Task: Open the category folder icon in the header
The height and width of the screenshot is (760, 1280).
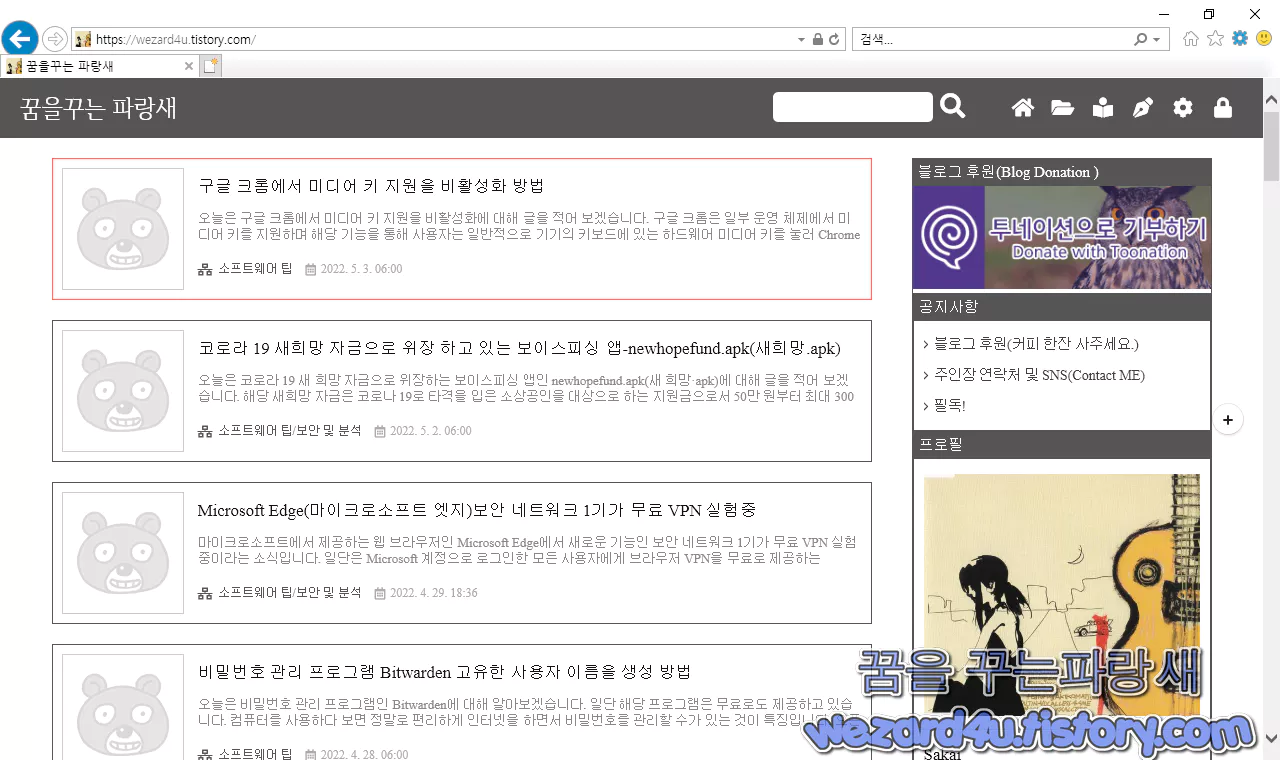Action: (1062, 107)
